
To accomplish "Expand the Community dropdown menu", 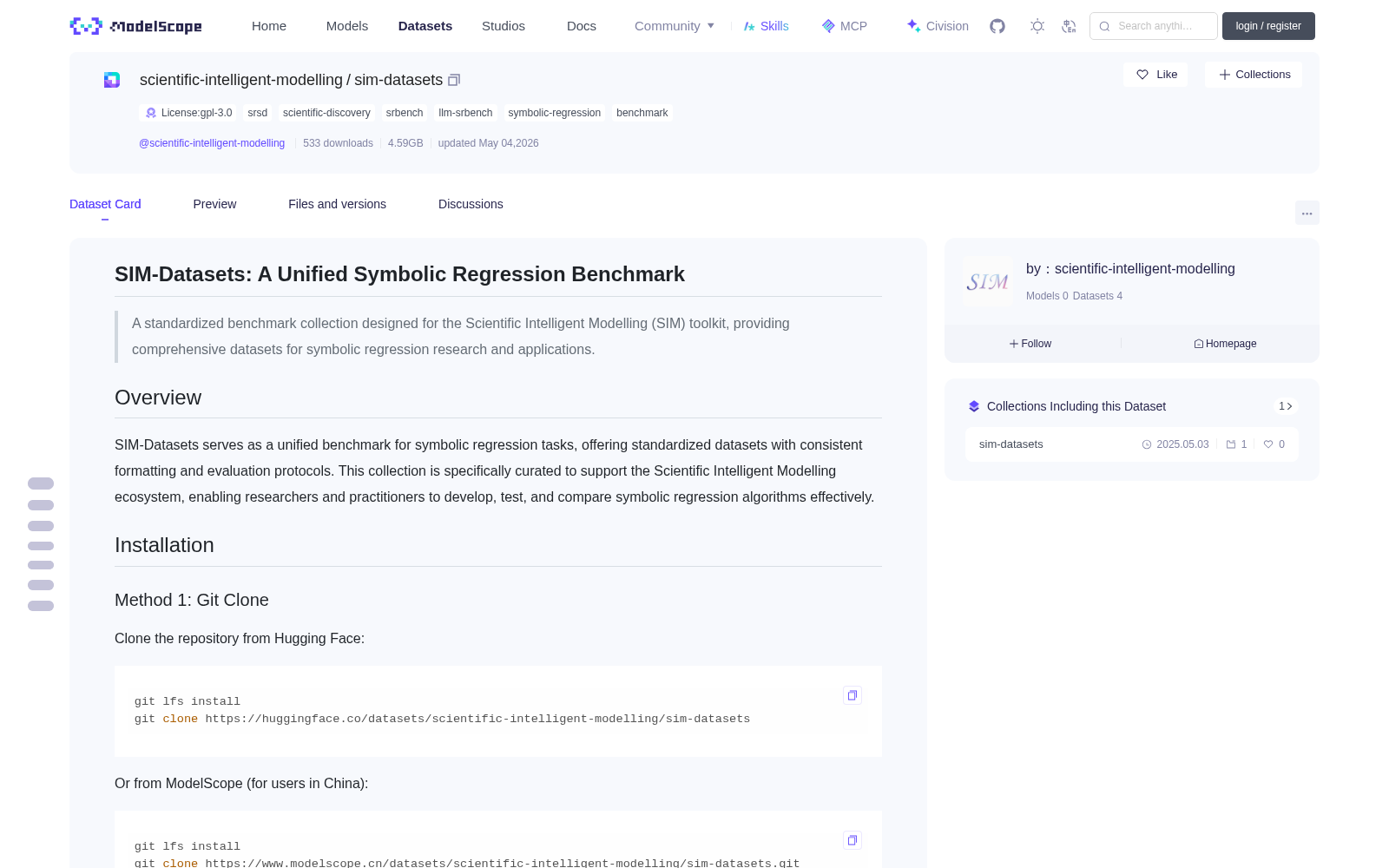I will (x=675, y=26).
